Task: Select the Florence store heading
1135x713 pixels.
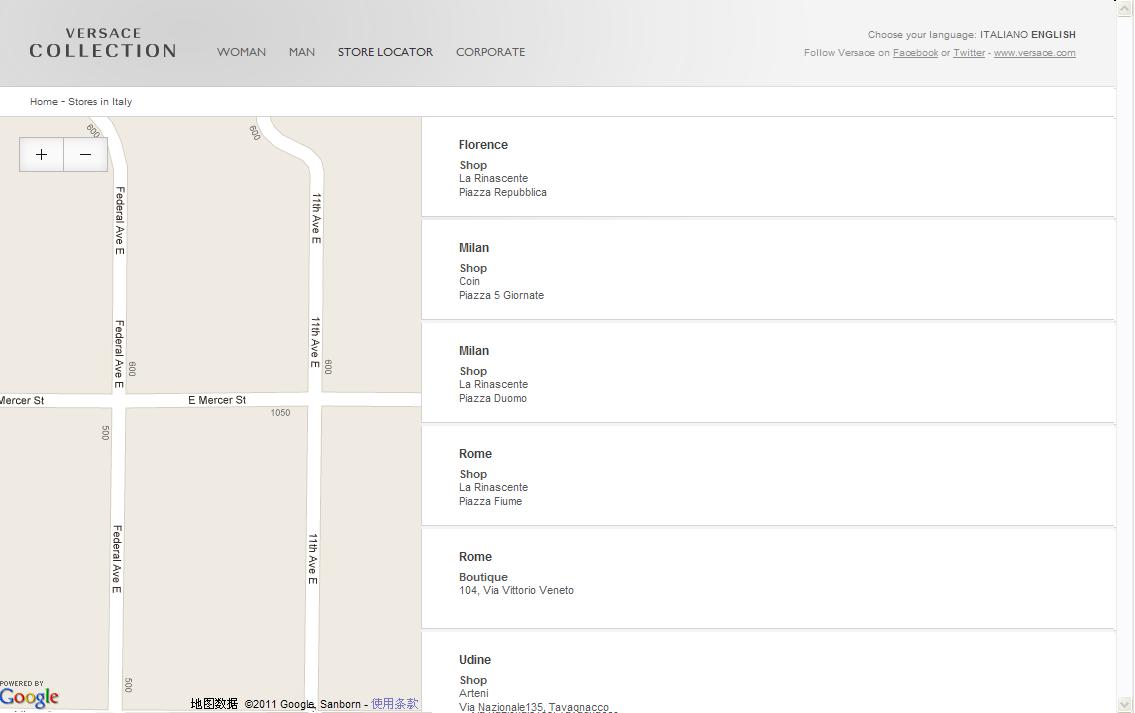Action: [x=483, y=145]
